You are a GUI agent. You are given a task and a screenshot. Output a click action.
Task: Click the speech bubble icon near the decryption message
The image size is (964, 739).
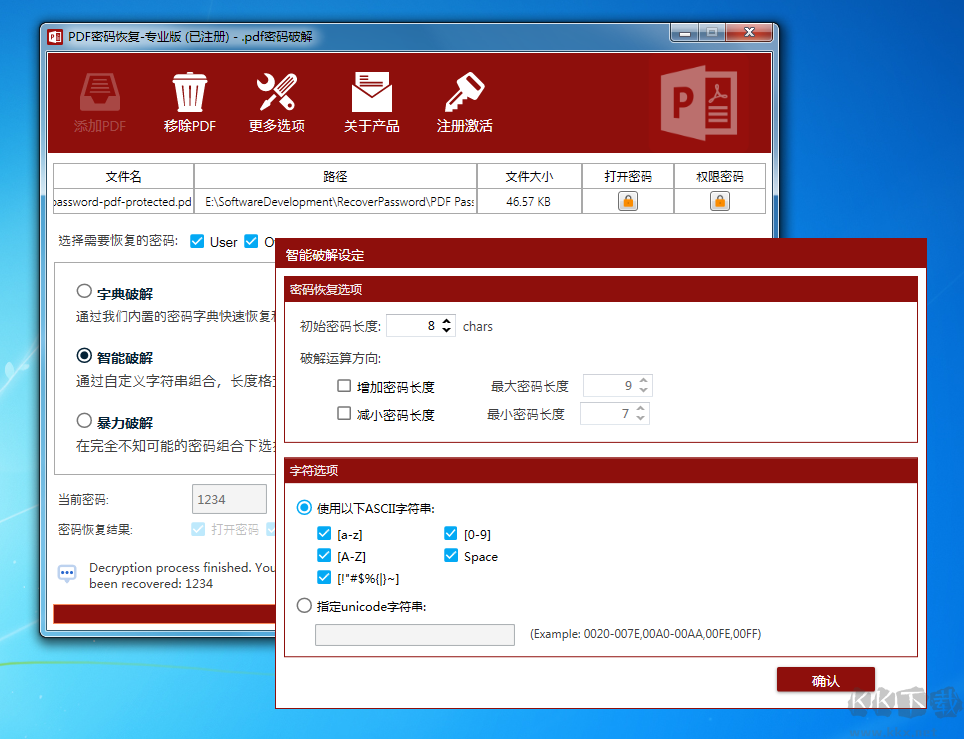pyautogui.click(x=66, y=574)
